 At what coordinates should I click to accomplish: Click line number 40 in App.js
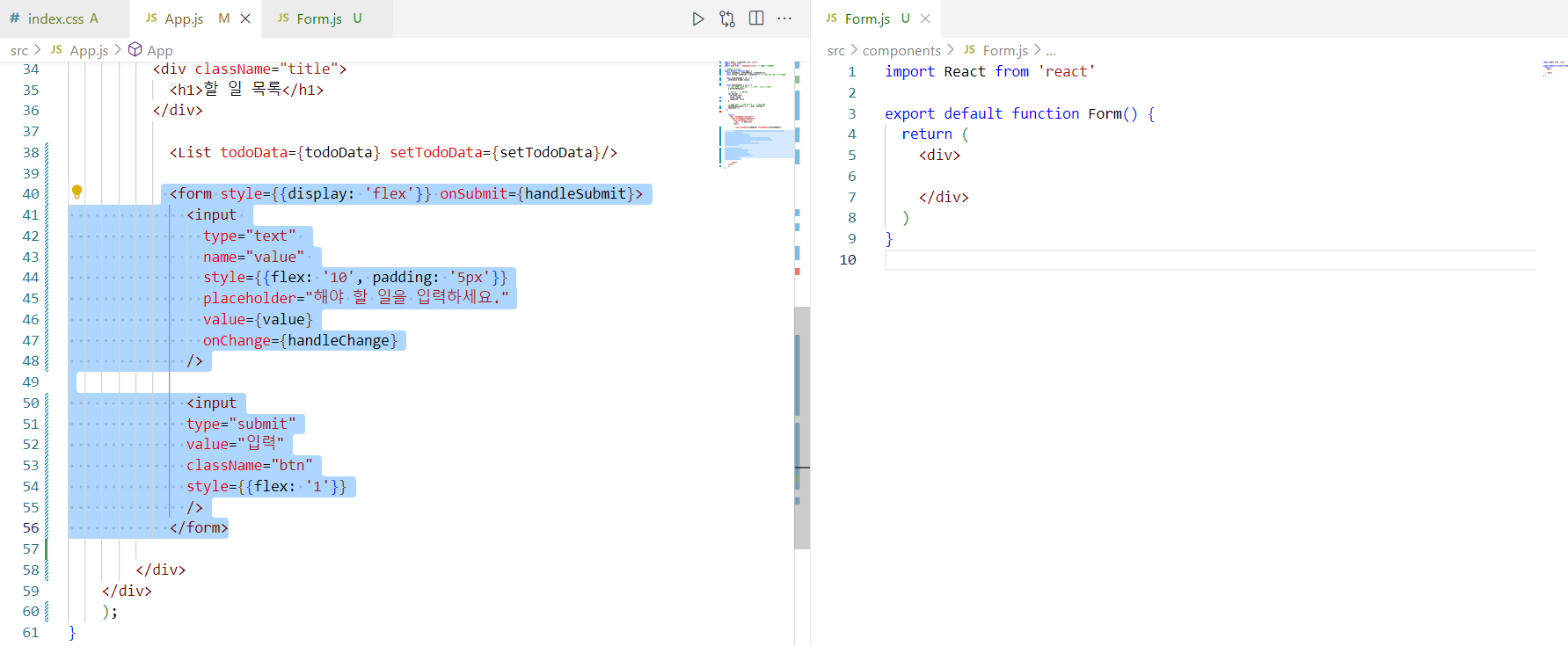(x=31, y=193)
